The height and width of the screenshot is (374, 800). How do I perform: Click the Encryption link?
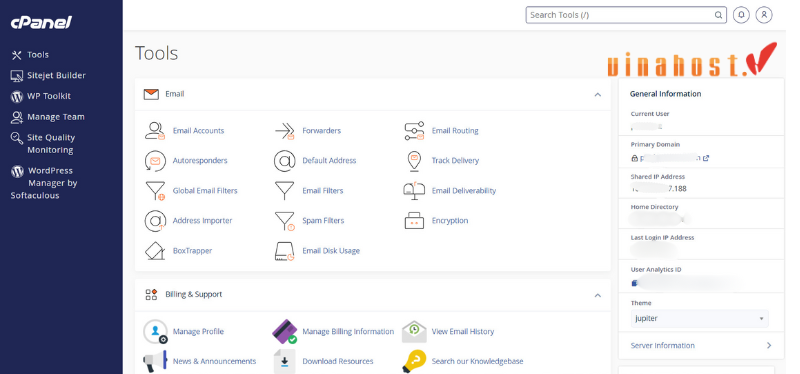pyautogui.click(x=450, y=221)
